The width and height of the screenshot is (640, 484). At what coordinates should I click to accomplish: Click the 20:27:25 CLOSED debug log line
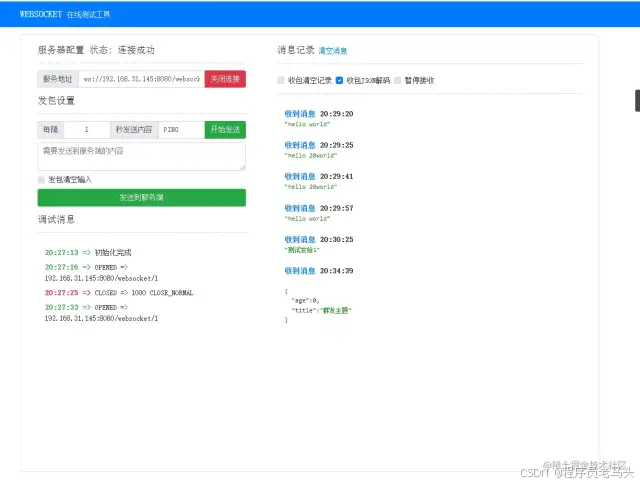pyautogui.click(x=119, y=292)
